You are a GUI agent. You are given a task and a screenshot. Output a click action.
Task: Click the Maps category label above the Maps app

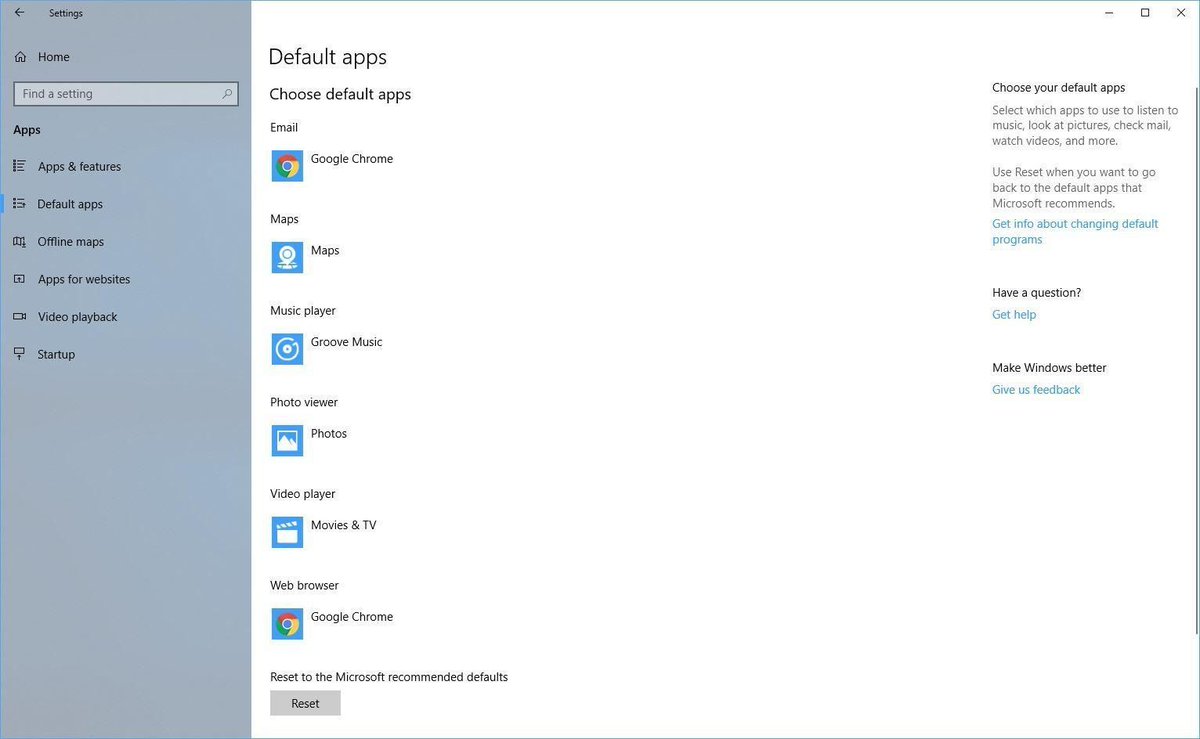tap(284, 219)
